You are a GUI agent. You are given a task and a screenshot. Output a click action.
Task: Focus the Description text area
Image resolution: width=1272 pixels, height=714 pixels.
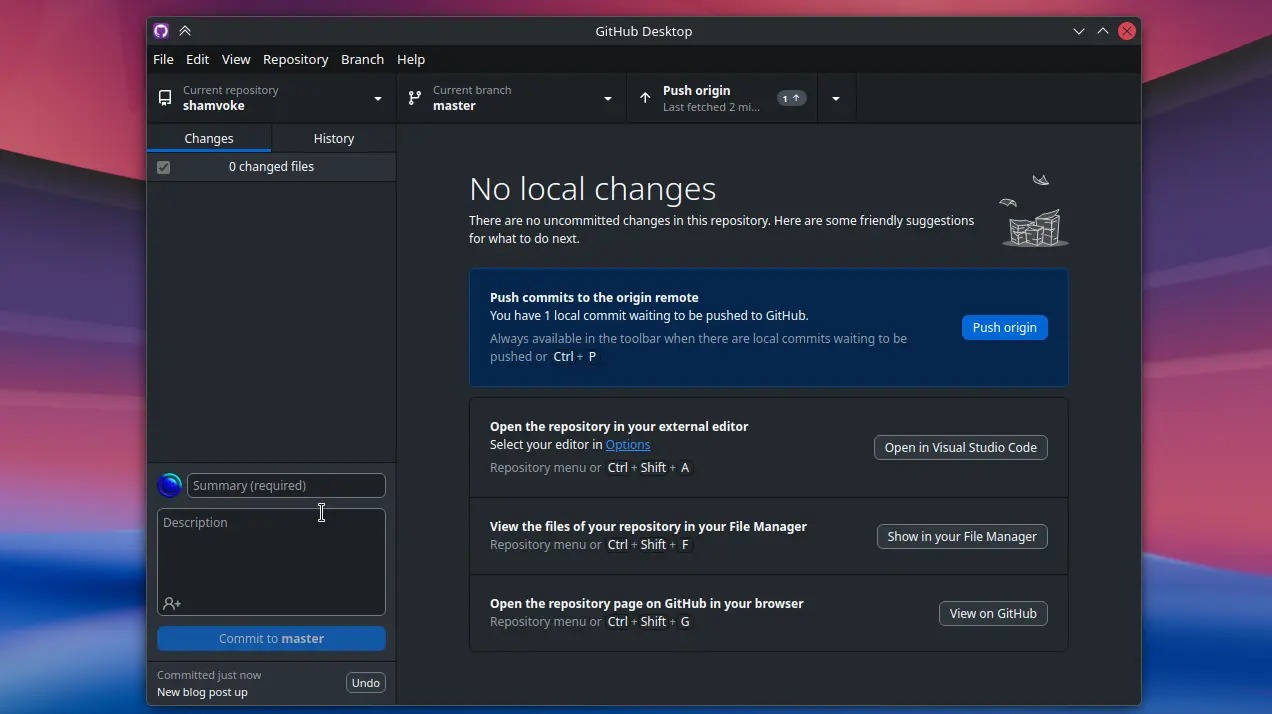(271, 562)
